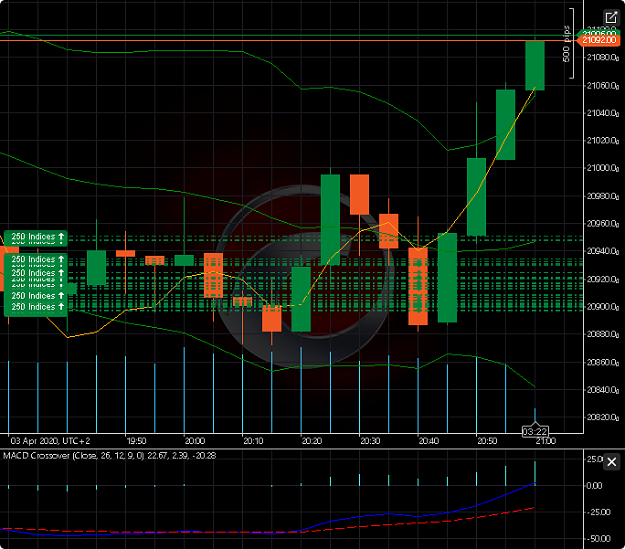This screenshot has width=625, height=549.
Task: Click the 20880.0 price axis label
Action: pos(603,334)
